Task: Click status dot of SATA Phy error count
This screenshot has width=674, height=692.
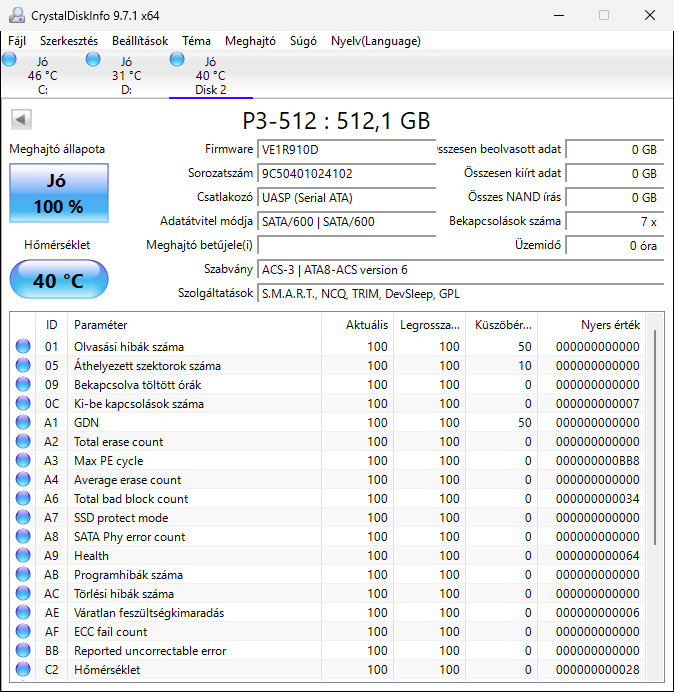Action: click(x=23, y=536)
